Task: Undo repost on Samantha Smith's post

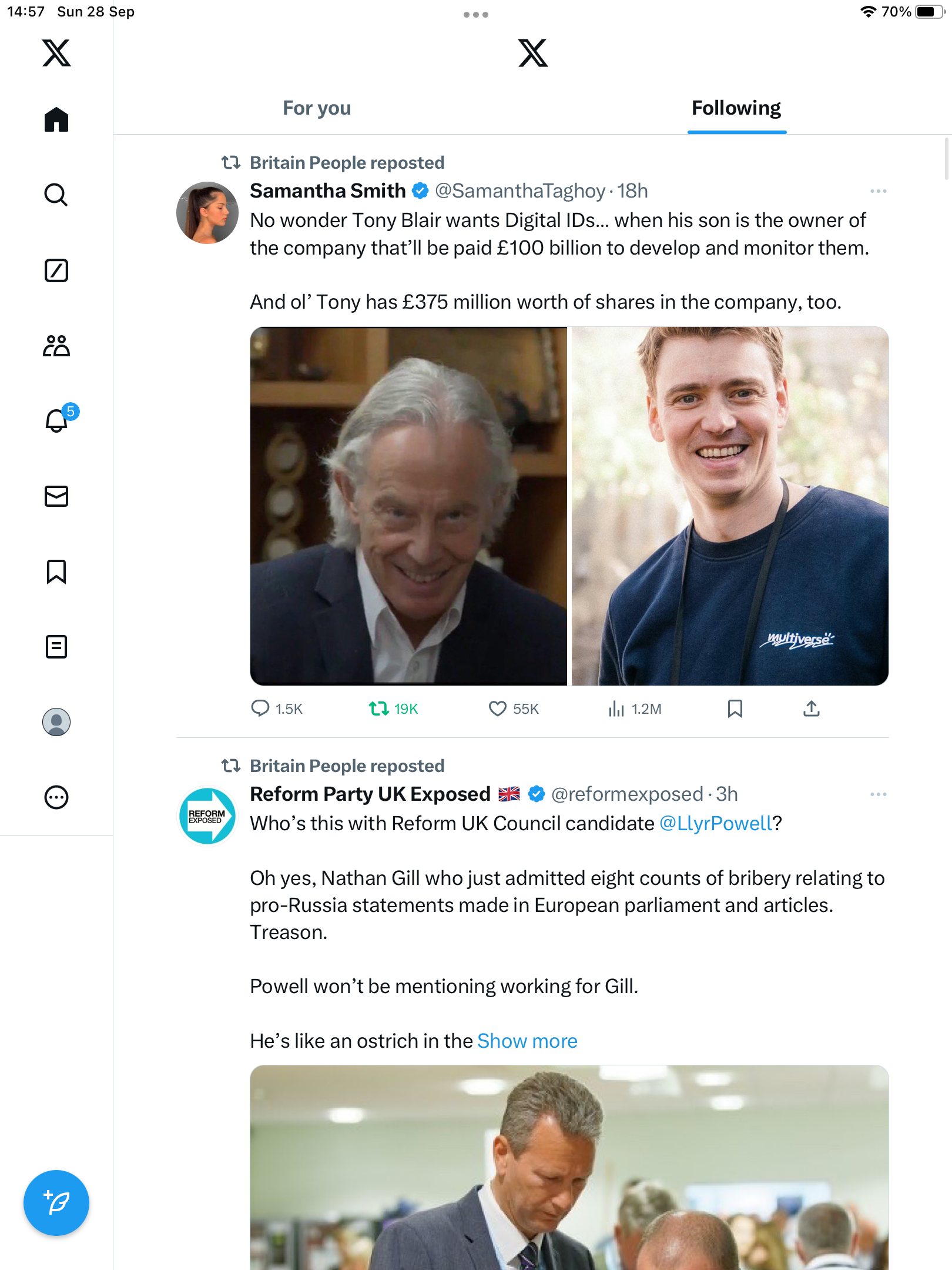Action: (x=379, y=708)
